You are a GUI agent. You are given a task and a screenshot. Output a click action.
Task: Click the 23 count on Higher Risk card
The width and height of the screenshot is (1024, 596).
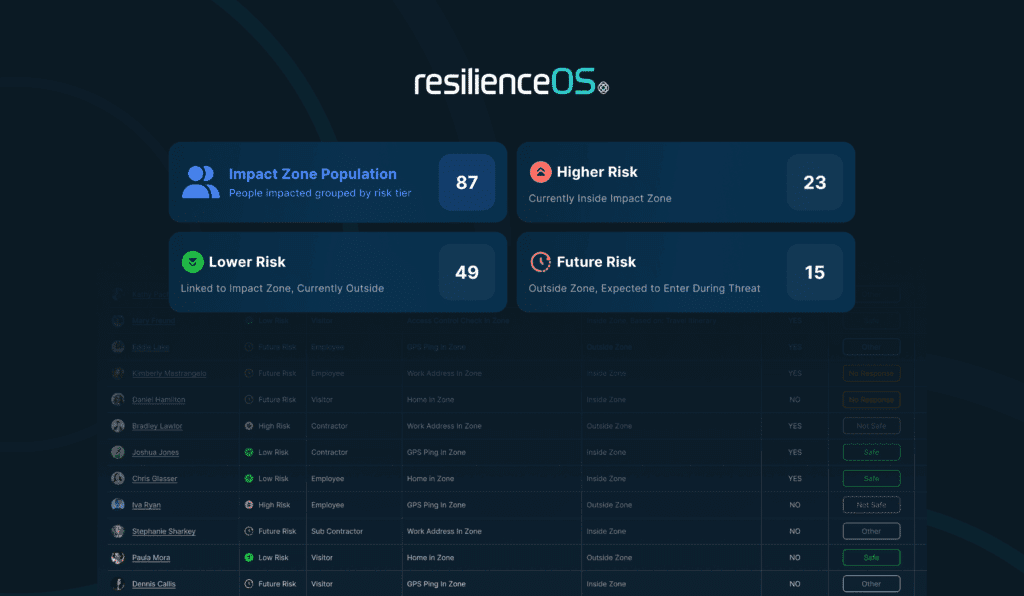(814, 182)
